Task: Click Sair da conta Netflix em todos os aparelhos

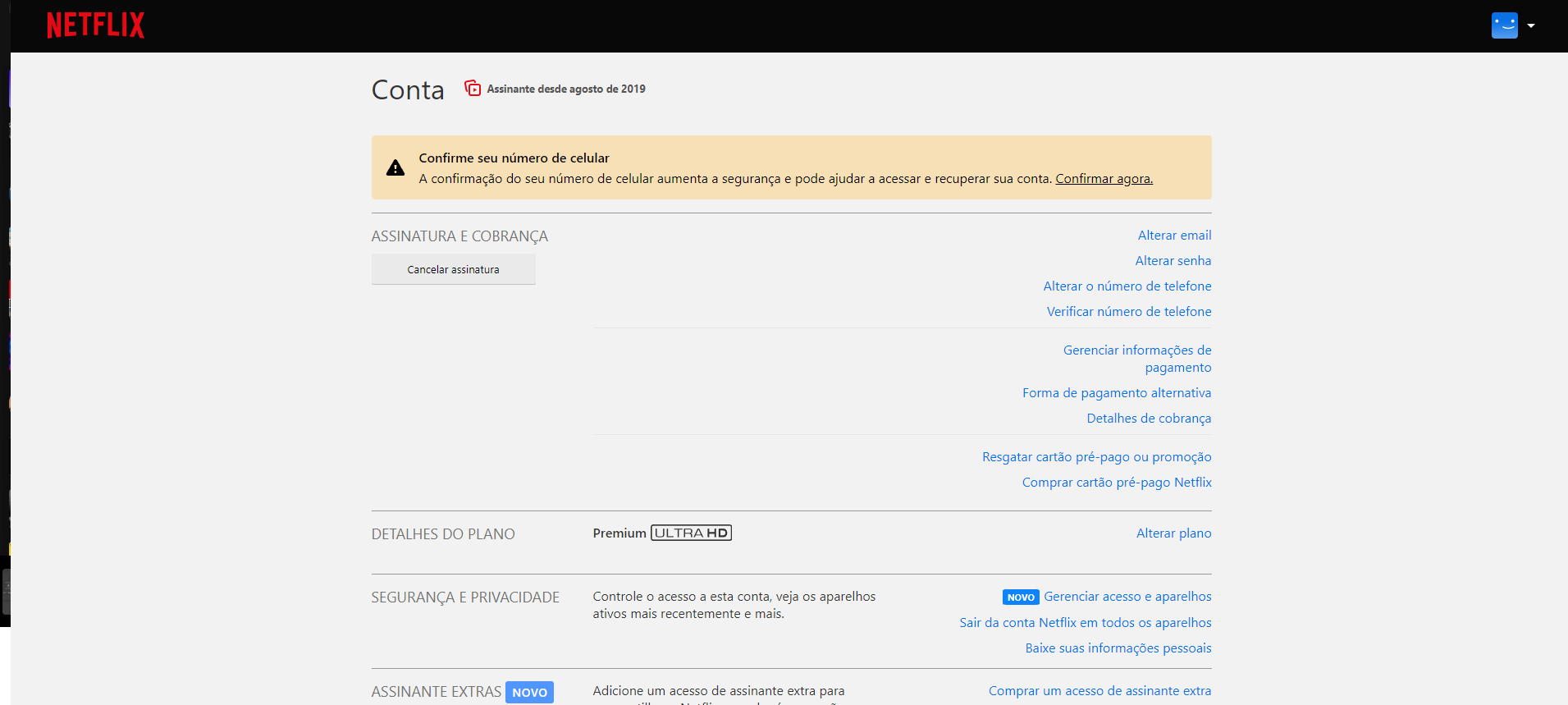Action: tap(1086, 623)
